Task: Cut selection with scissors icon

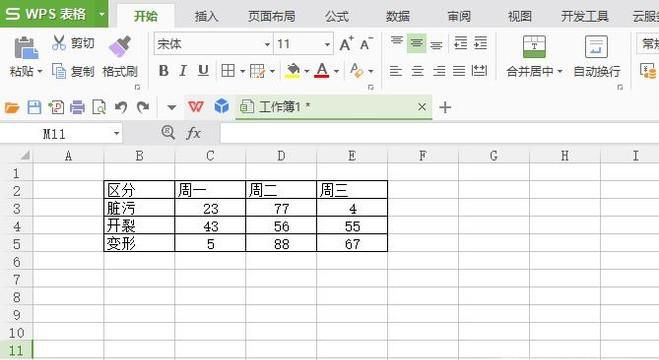Action: pyautogui.click(x=59, y=43)
